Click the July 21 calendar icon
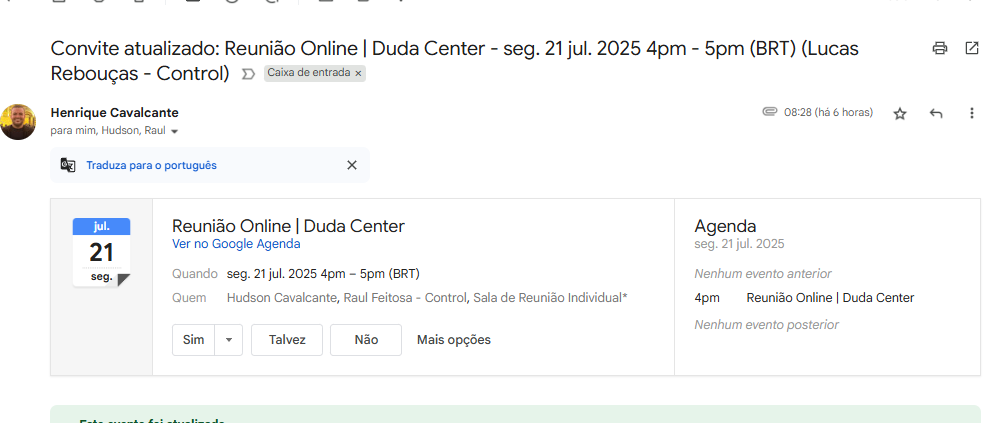 [101, 251]
